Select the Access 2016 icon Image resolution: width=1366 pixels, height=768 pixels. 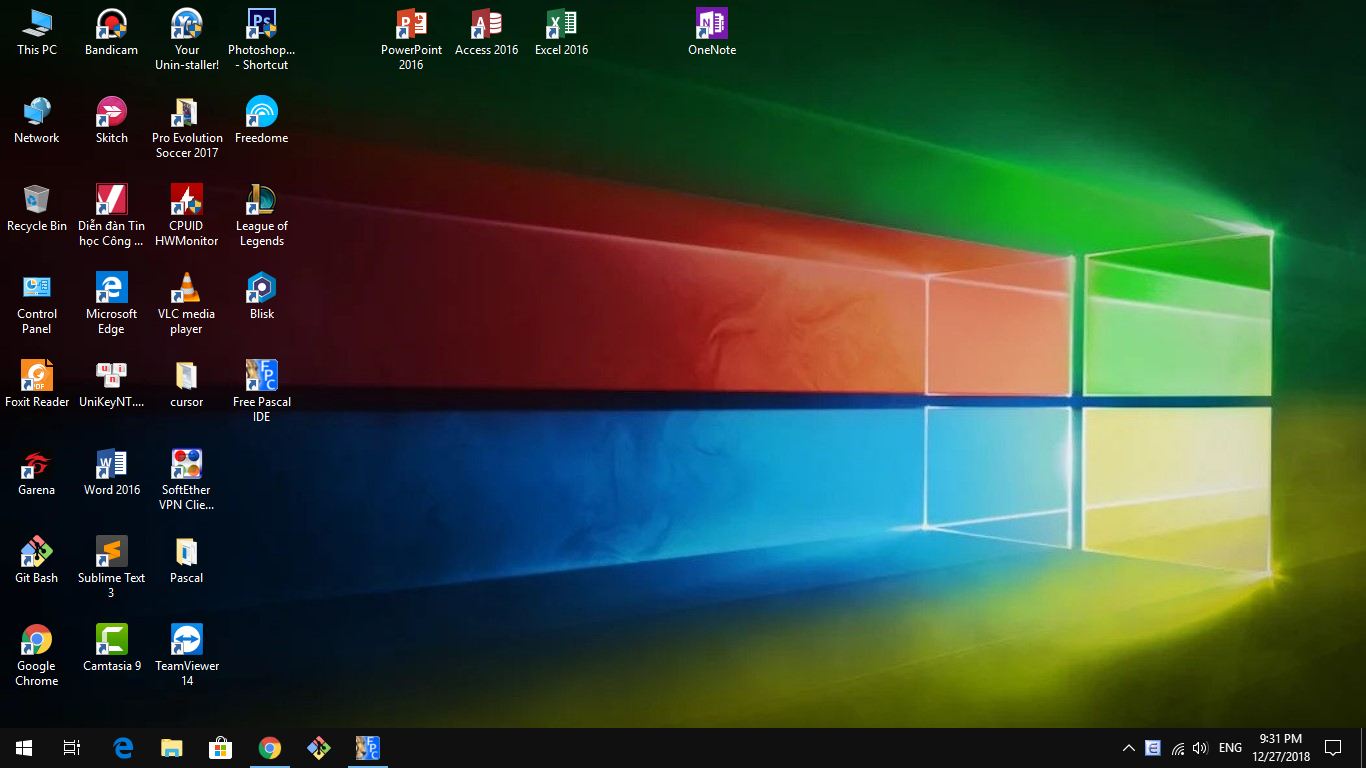[487, 32]
